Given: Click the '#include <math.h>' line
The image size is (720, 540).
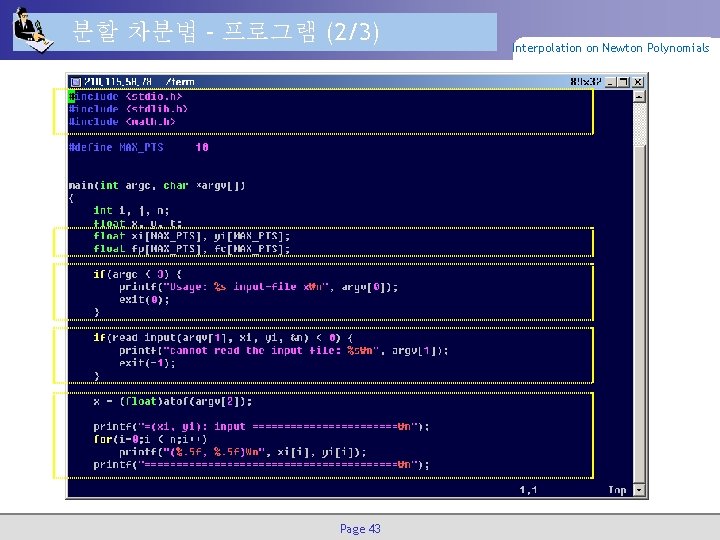Looking at the screenshot, I should click(x=122, y=122).
